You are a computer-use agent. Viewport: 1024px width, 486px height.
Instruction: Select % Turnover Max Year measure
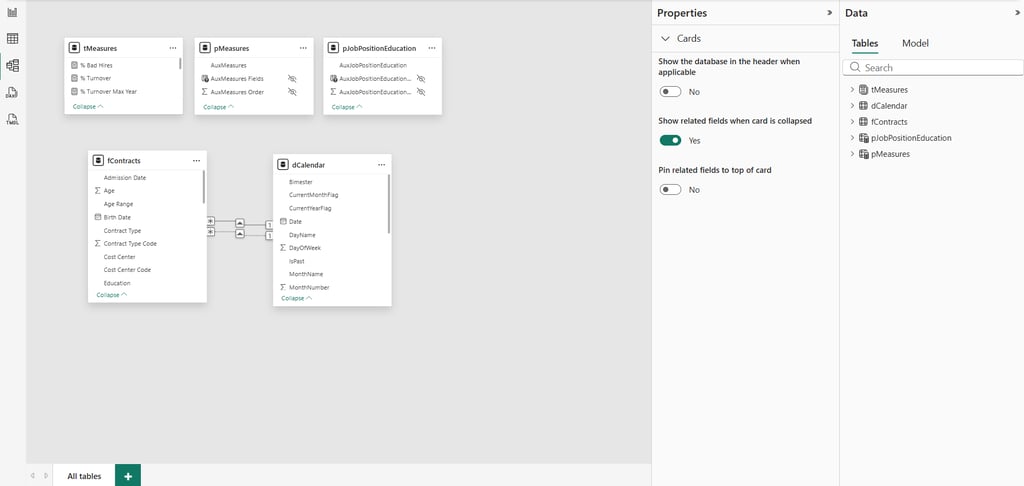[x=108, y=91]
